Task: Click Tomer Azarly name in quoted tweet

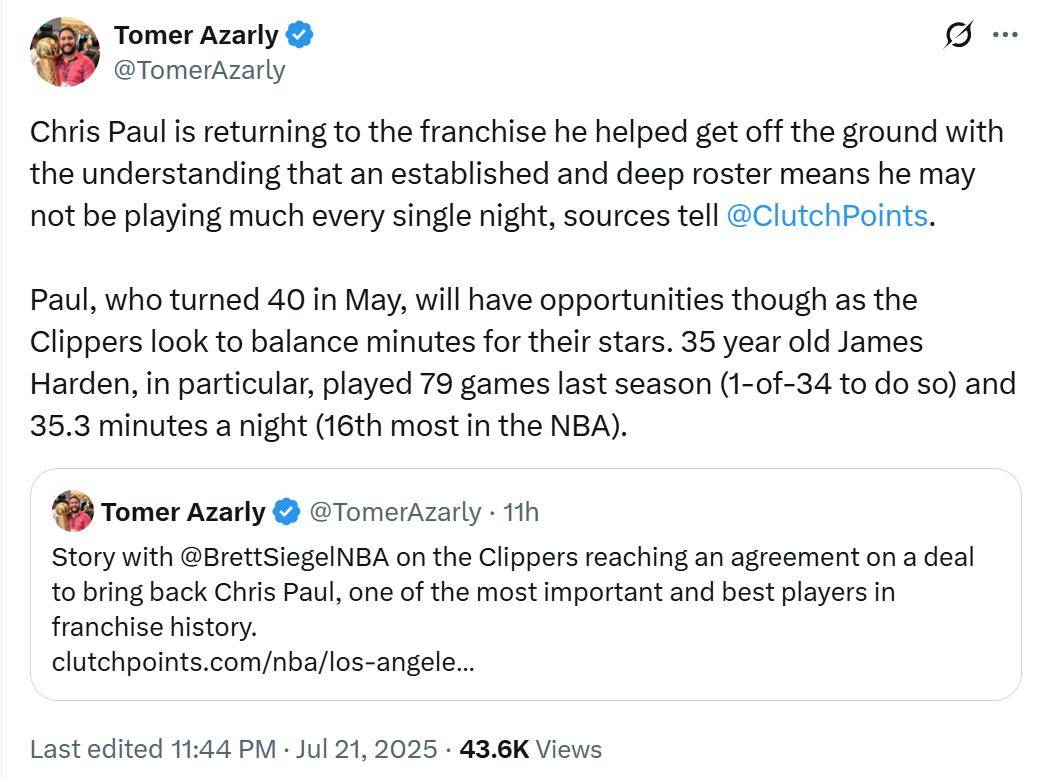Action: tap(183, 512)
